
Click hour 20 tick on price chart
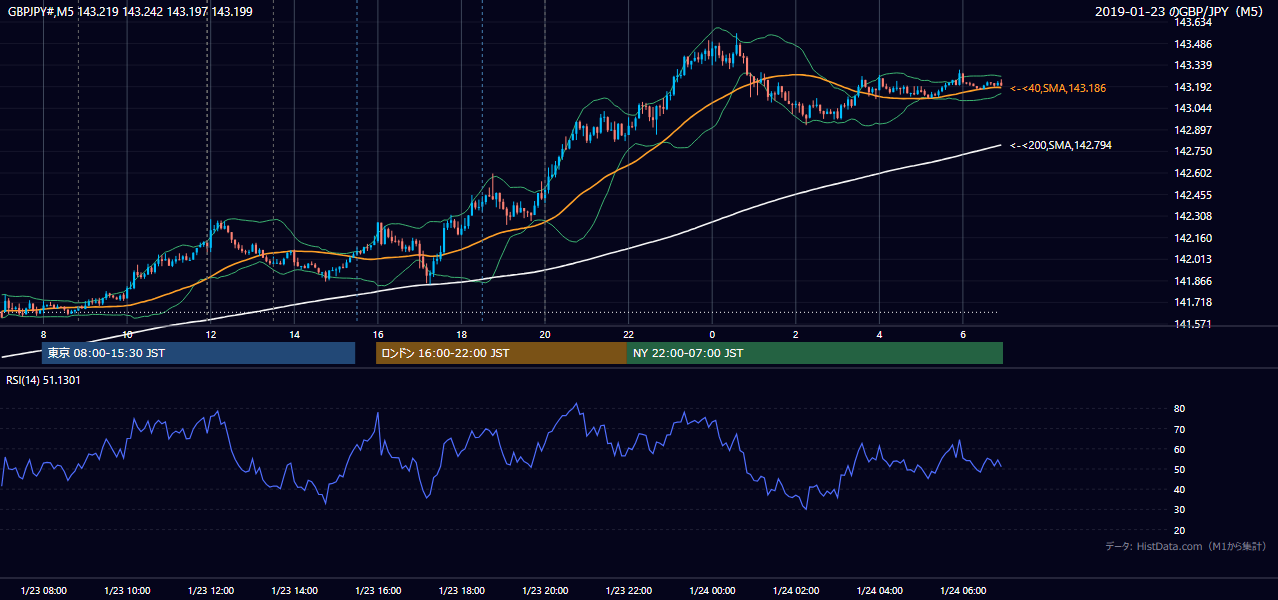coord(544,334)
